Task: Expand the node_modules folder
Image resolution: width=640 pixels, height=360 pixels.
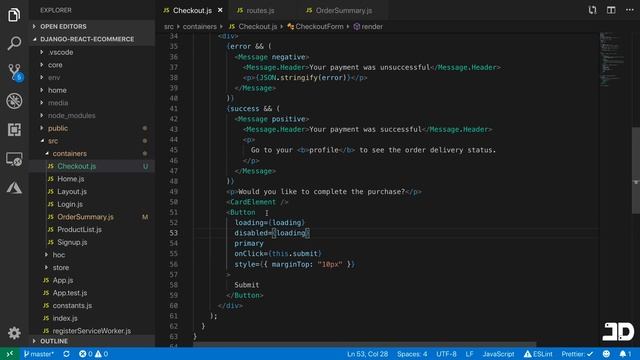Action: (71, 116)
